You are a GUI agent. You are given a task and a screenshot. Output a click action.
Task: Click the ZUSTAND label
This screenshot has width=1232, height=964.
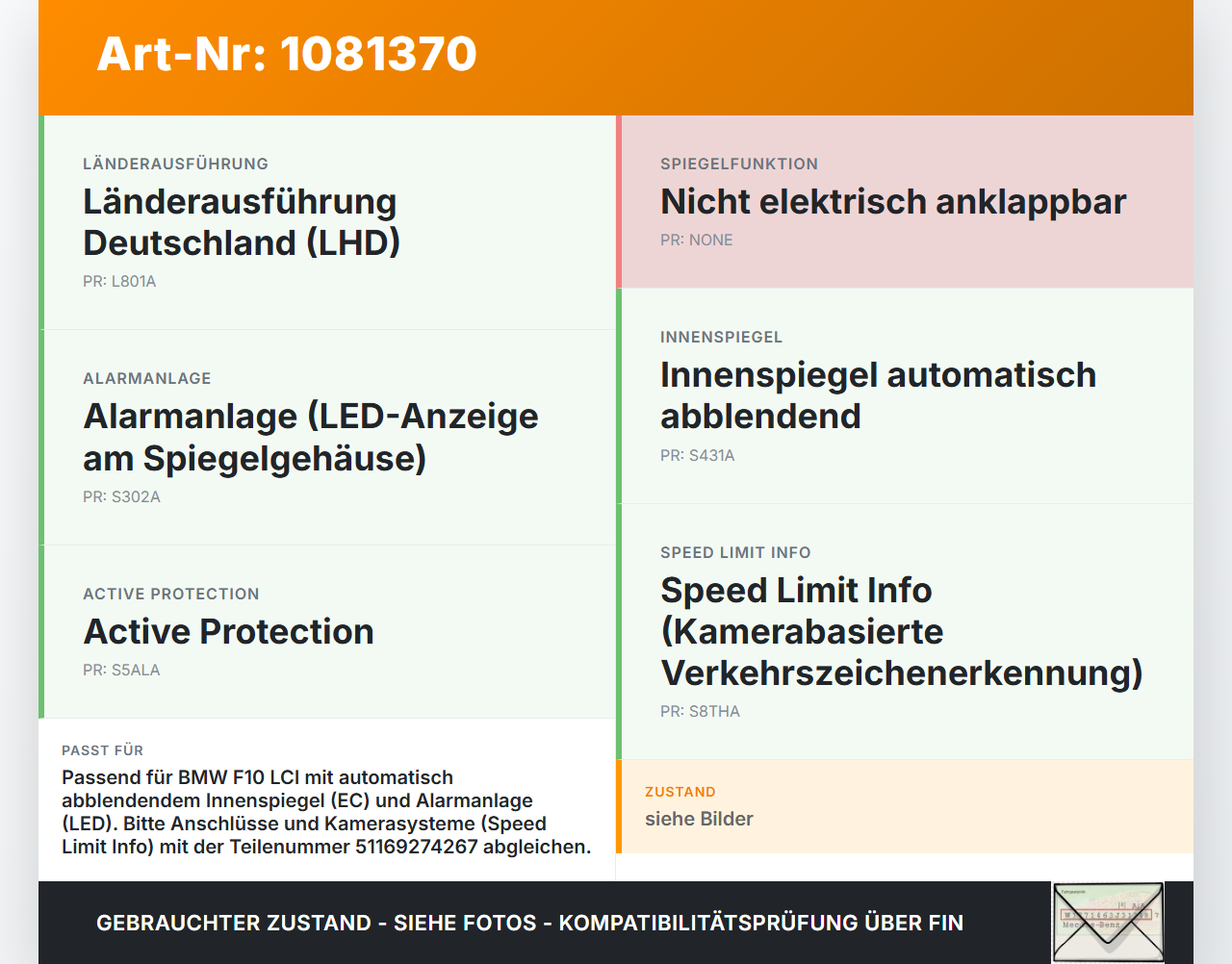point(680,792)
